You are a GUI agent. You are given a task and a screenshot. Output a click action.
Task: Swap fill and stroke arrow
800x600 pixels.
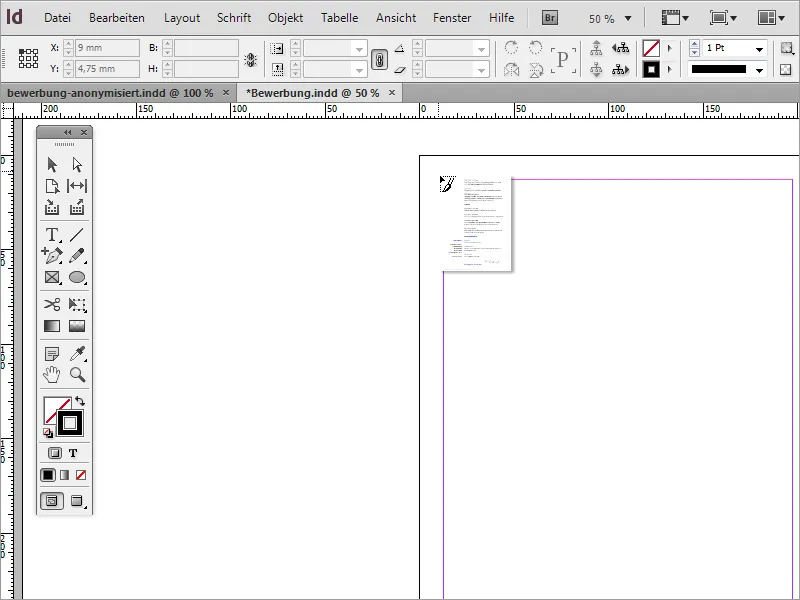coord(80,401)
